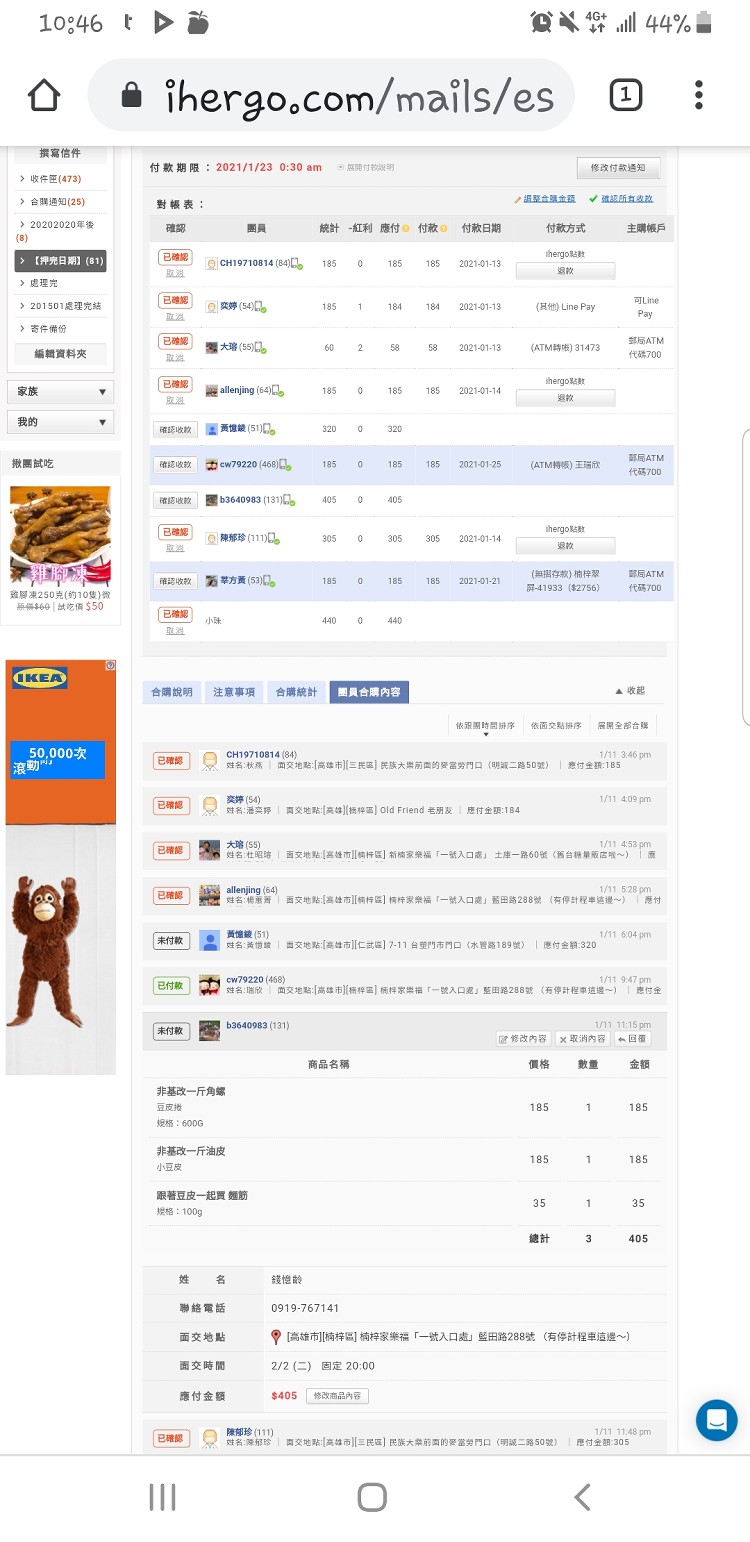Click the IKEA monkey advertisement
Screen dimensions: 750x1542
[x=60, y=867]
